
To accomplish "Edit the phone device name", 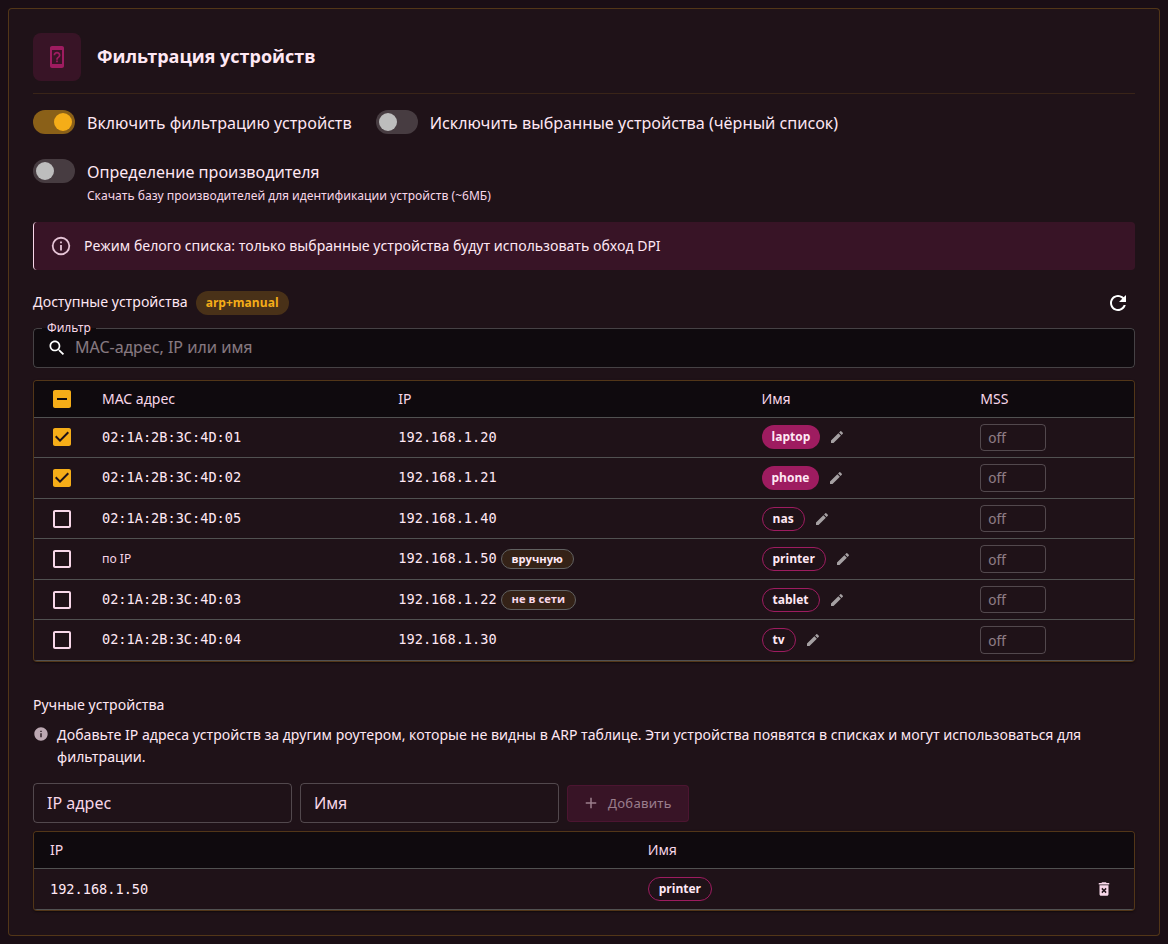I will 836,478.
